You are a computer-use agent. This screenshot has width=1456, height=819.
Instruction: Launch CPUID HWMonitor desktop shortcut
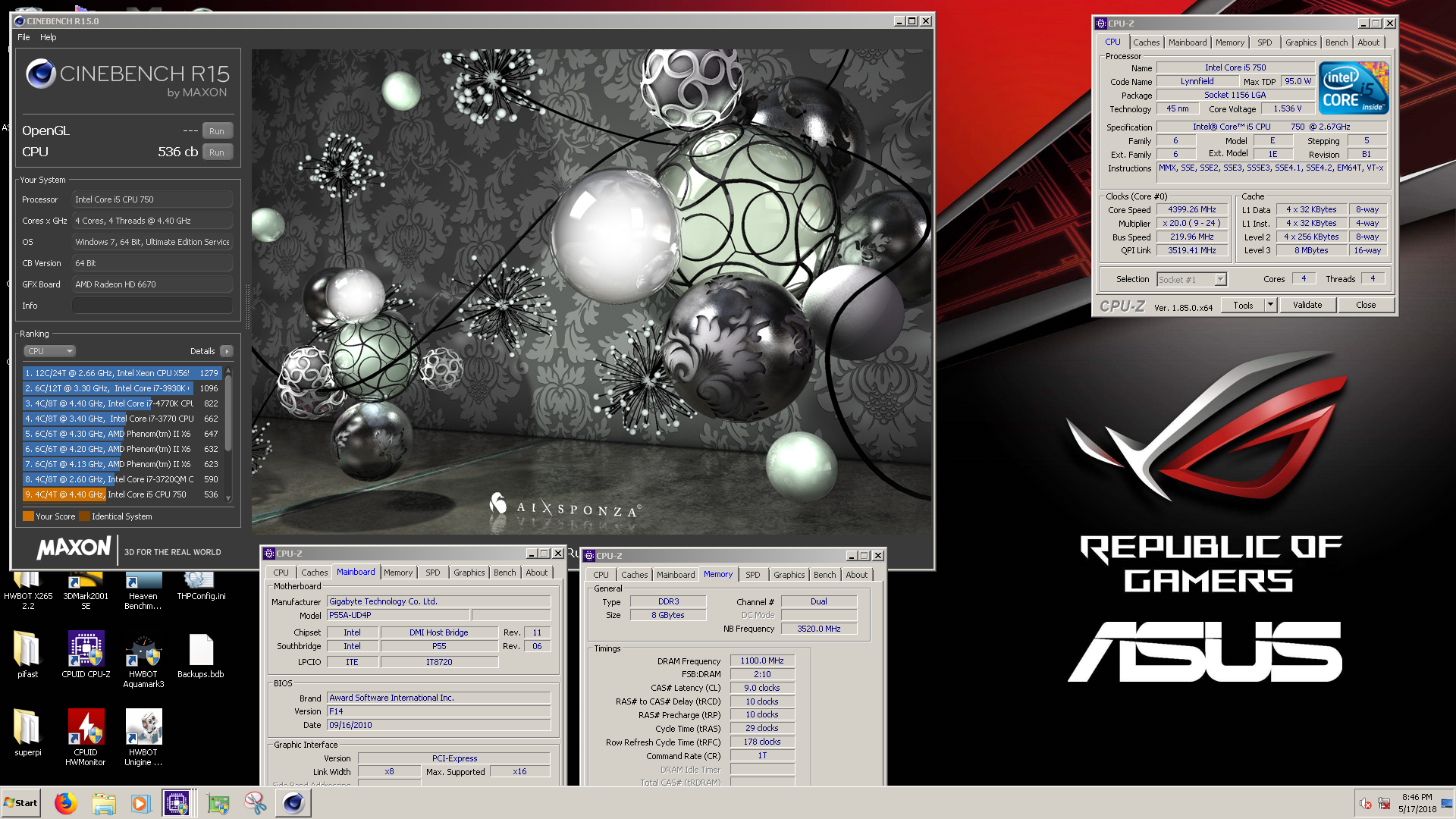click(x=86, y=737)
